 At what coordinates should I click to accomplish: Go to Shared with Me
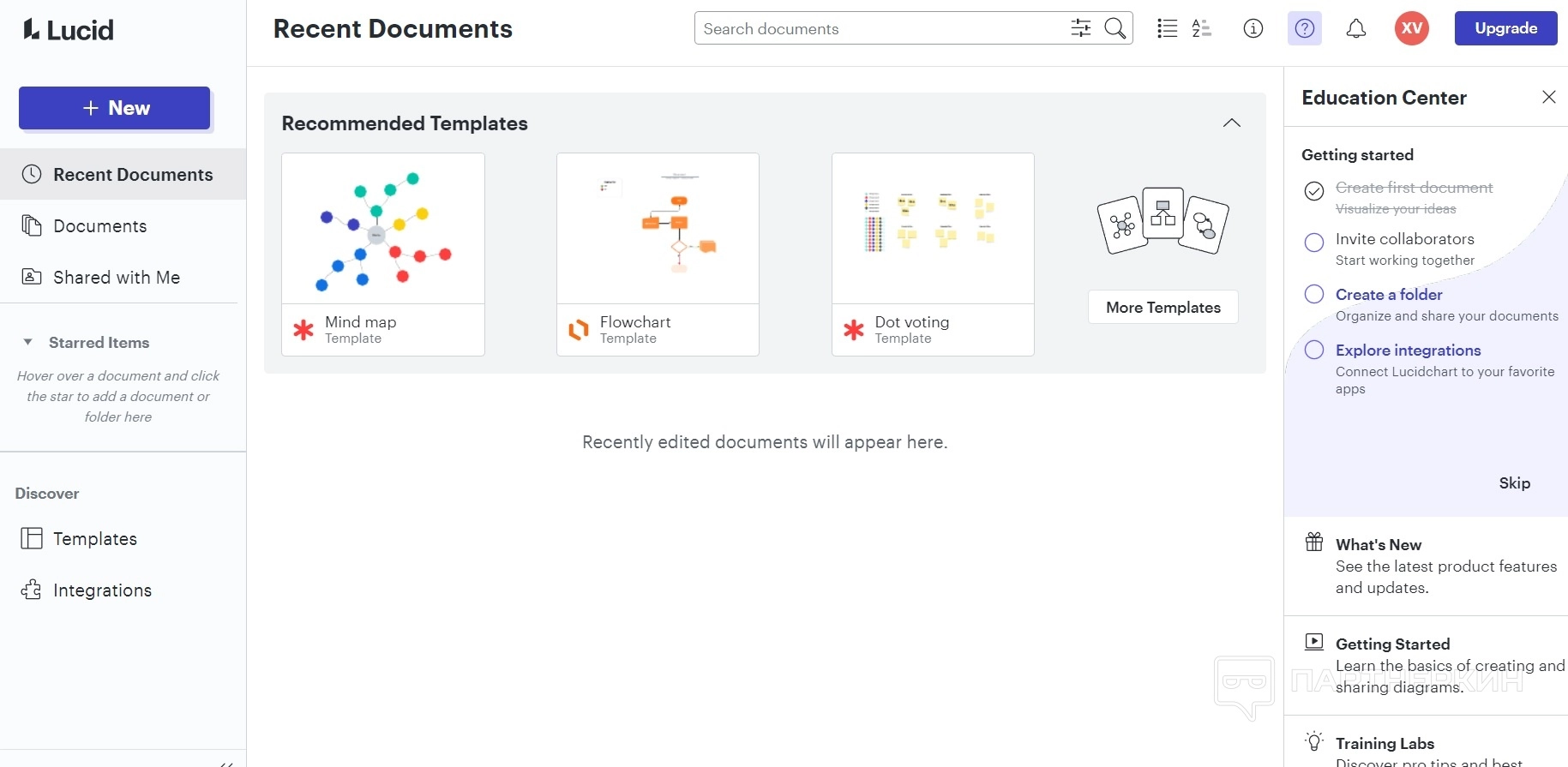(x=116, y=277)
